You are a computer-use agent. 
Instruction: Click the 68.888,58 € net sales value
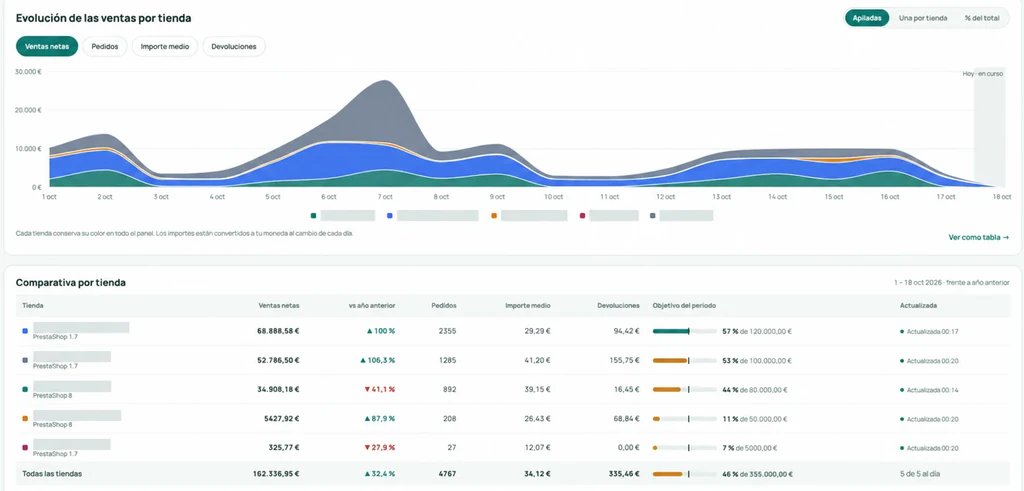coord(278,331)
